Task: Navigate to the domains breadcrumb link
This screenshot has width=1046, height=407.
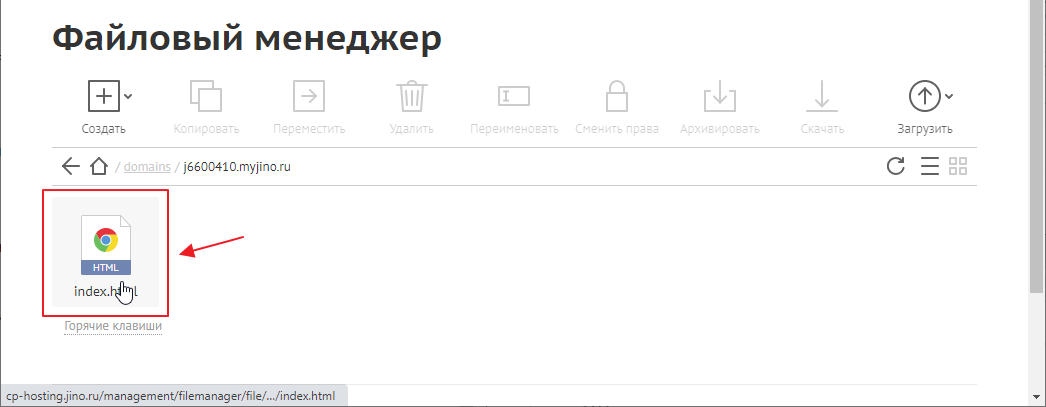Action: pos(146,166)
